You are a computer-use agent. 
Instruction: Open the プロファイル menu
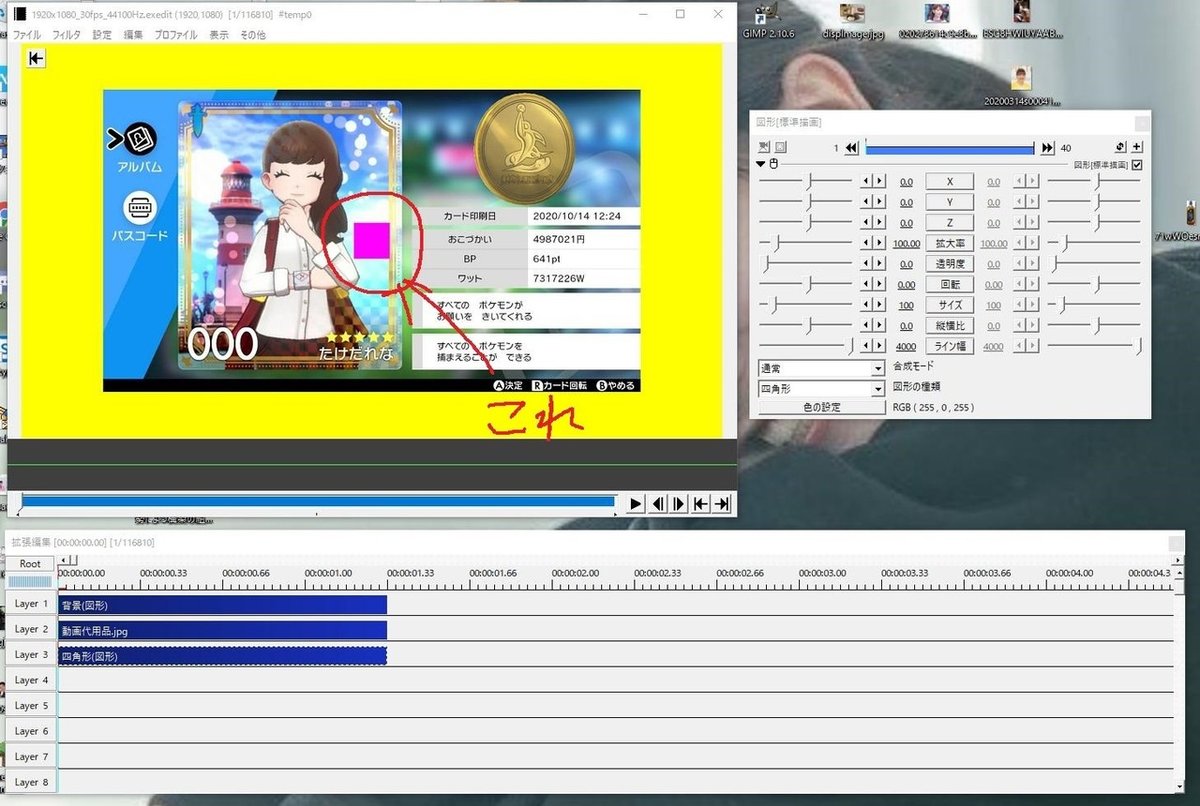[176, 35]
